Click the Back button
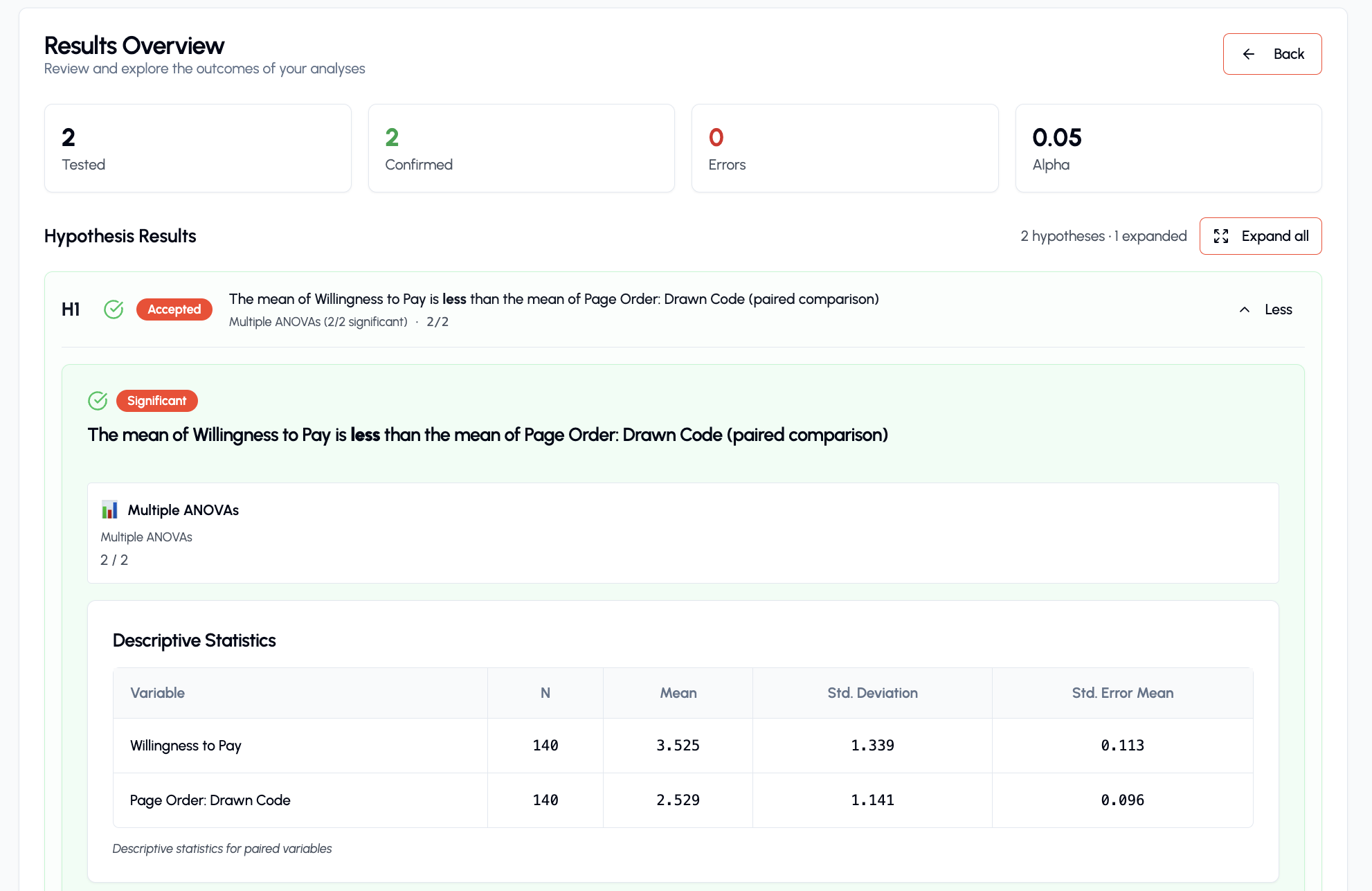 [1272, 54]
